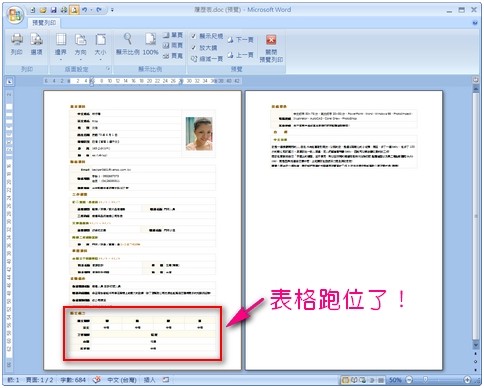Screen dimensions: 484x388
Task: Click the vertical scrollbar down arrow
Action: (475, 345)
